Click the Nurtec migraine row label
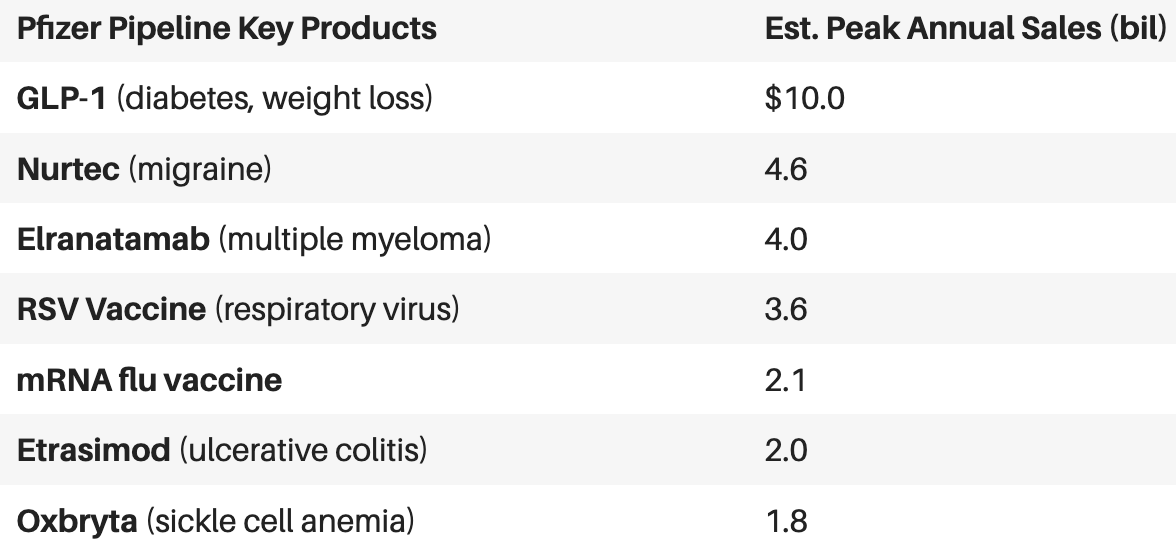 pos(144,169)
